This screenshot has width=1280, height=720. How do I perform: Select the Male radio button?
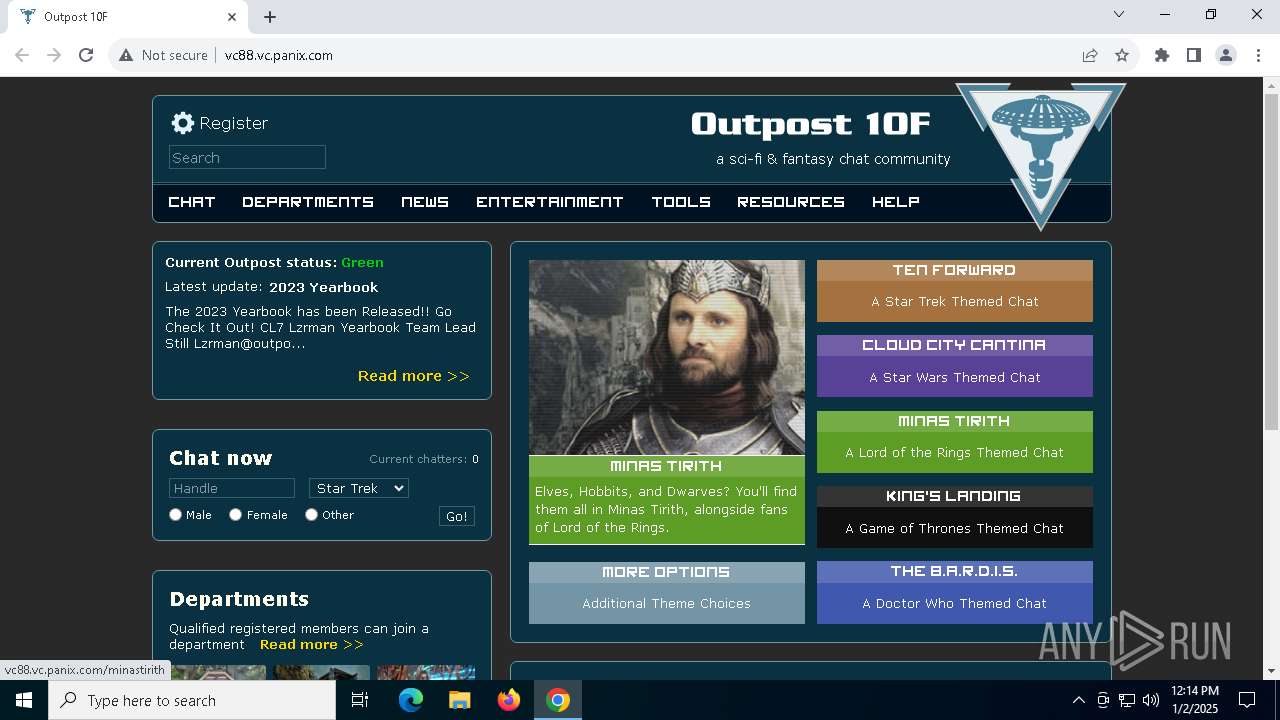pos(176,515)
